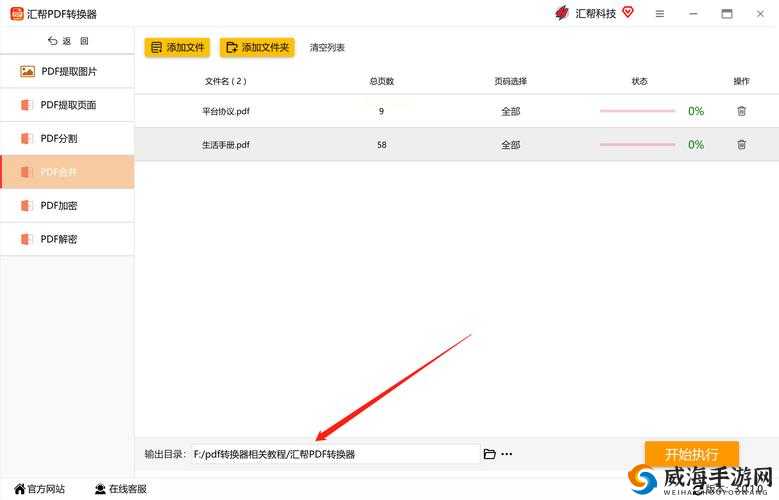Open page selection 全部 for 平台协议.pdf

(x=510, y=111)
